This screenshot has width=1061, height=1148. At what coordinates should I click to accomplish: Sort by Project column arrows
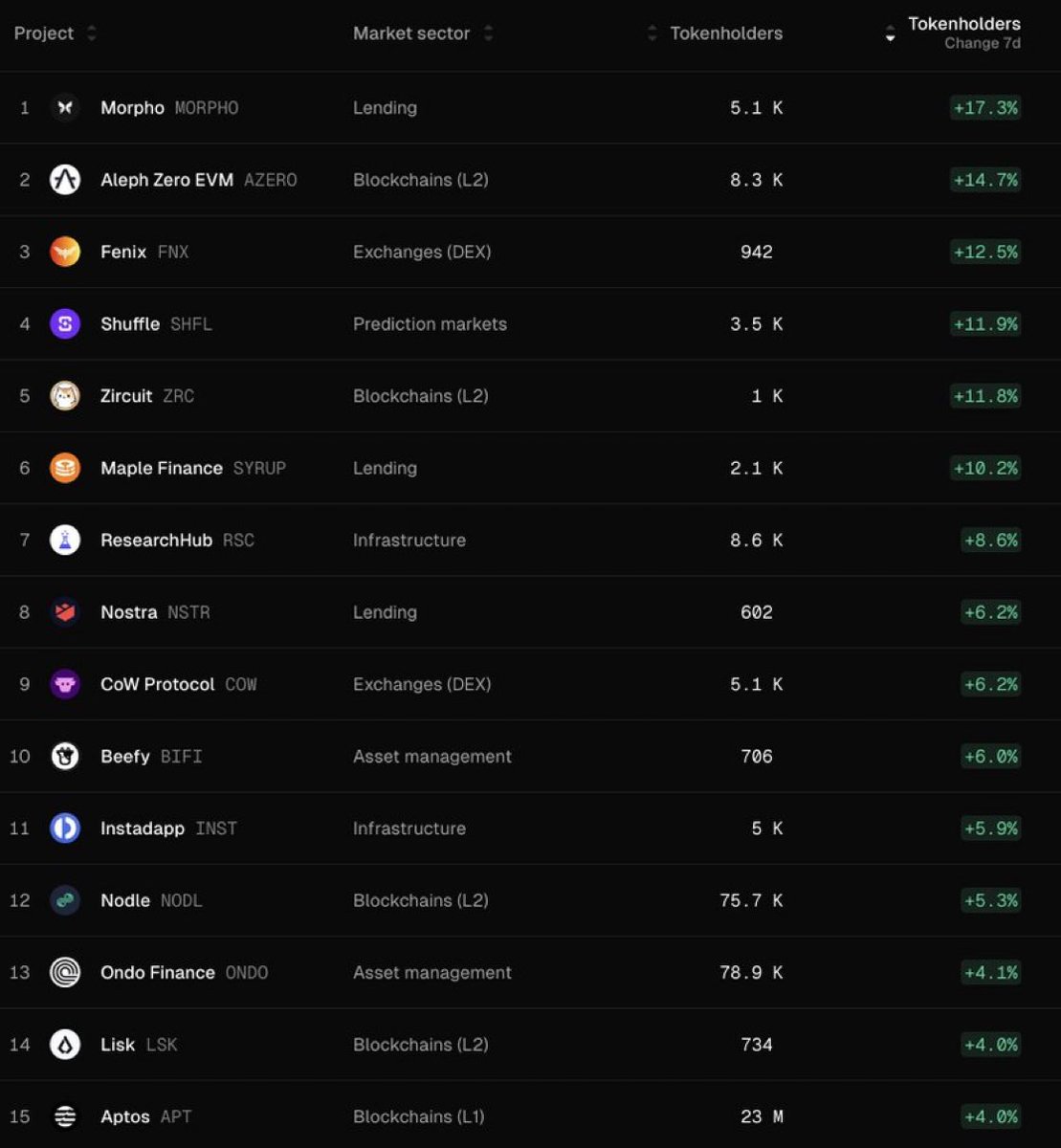click(x=92, y=33)
